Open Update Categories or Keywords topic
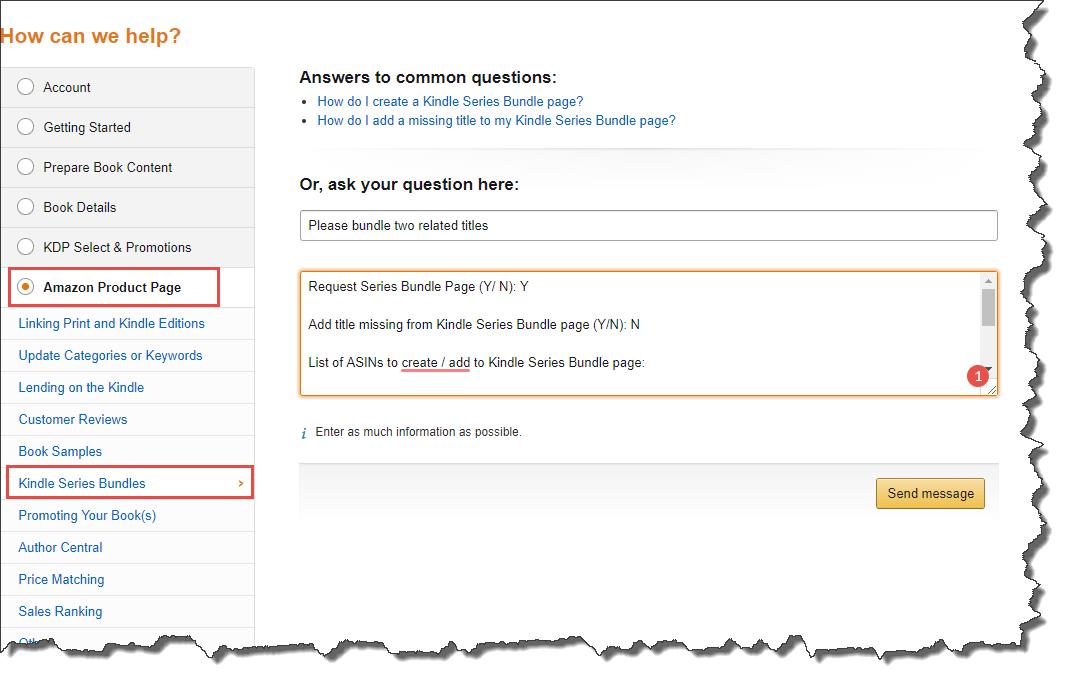The height and width of the screenshot is (680, 1068). (x=110, y=356)
